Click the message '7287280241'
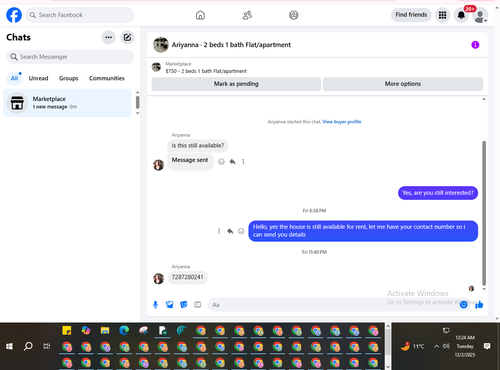The image size is (500, 370). [188, 277]
